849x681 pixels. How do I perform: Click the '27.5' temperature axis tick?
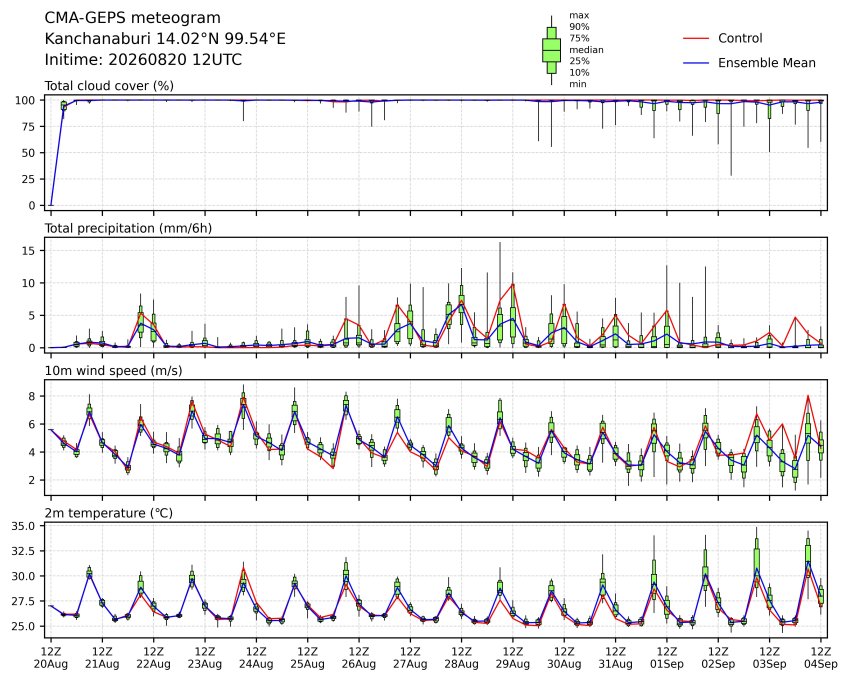coord(23,601)
